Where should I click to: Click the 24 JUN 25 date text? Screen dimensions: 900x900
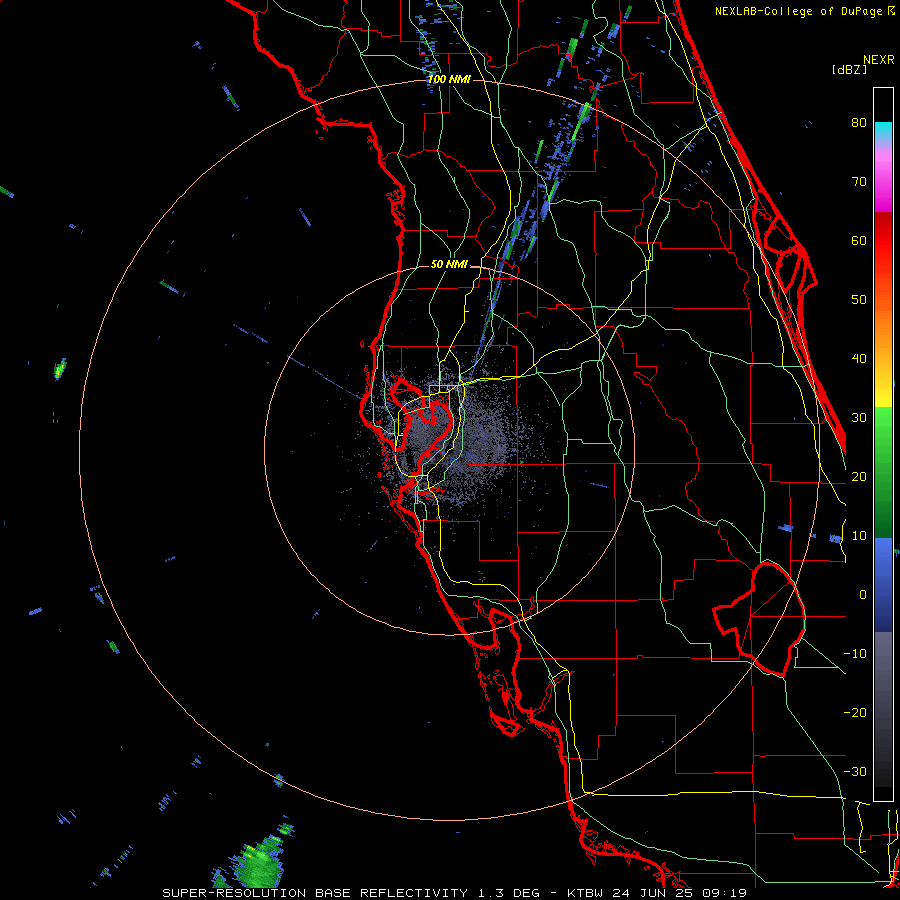[654, 893]
